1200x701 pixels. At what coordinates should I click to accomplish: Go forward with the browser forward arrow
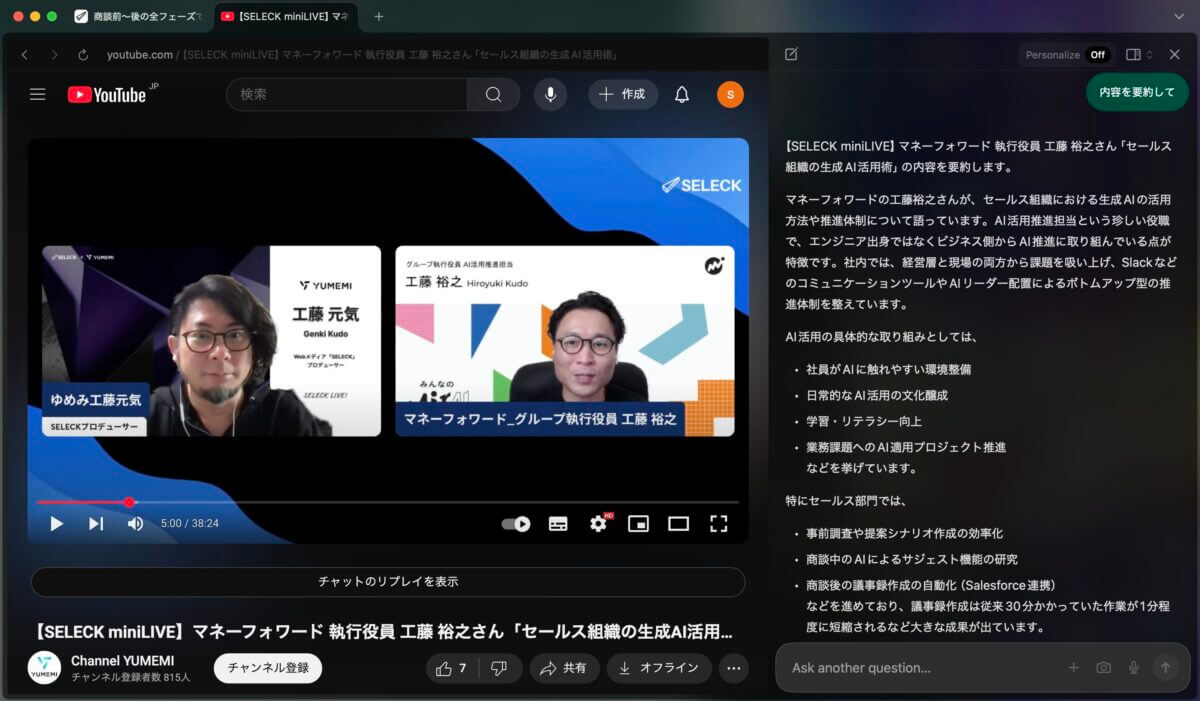54,55
